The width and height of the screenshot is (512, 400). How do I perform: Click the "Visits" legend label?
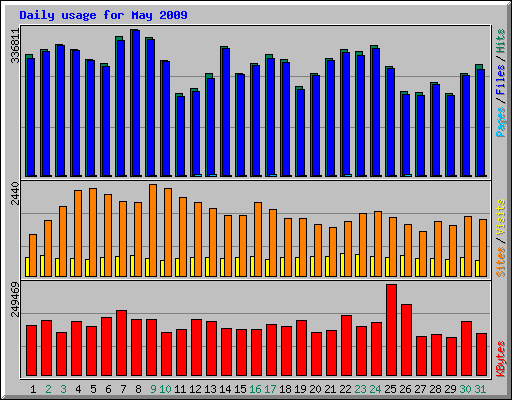(501, 217)
